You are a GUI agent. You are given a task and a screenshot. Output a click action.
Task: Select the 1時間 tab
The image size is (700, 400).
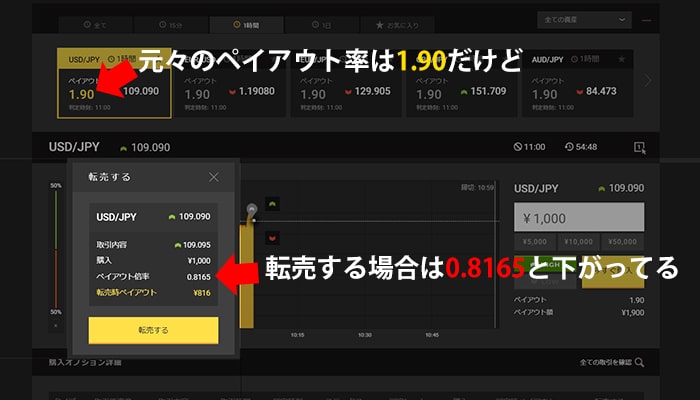(x=246, y=25)
